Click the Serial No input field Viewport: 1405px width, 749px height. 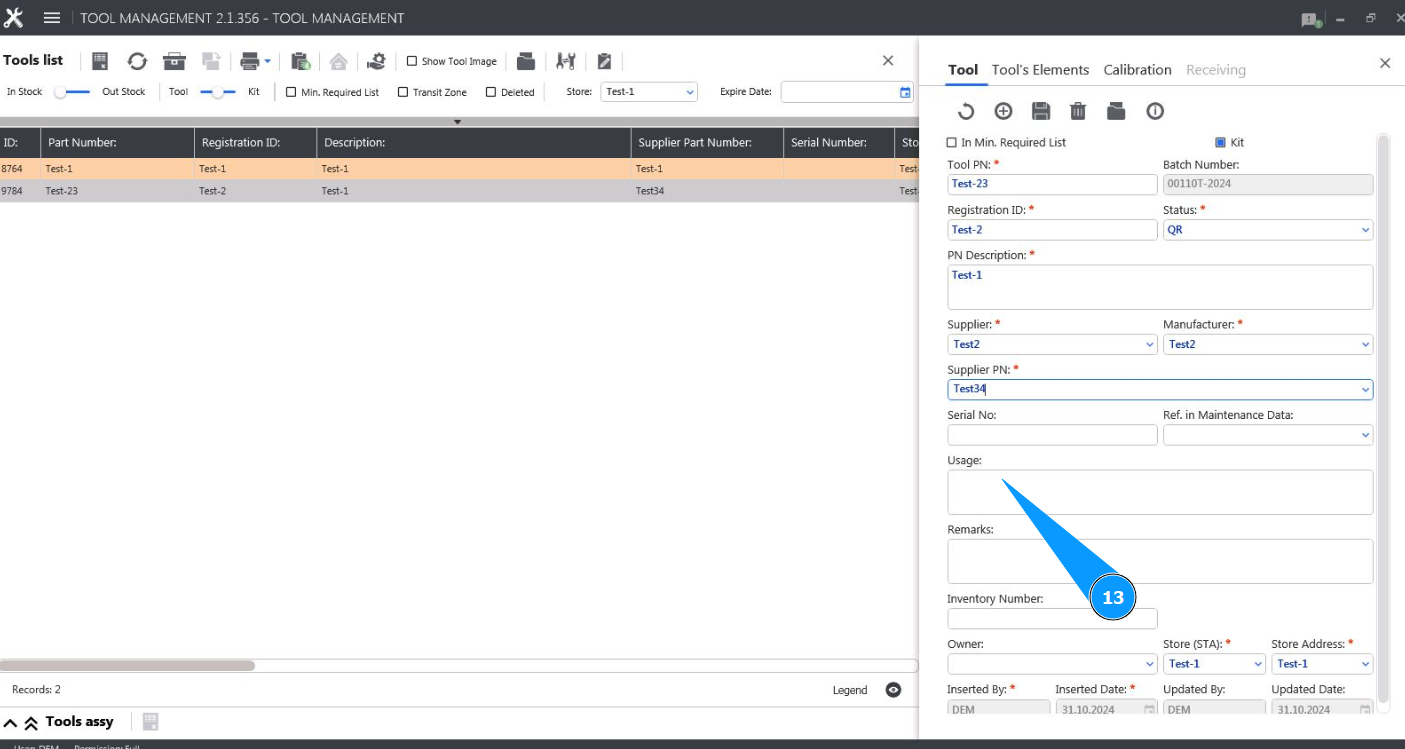click(x=1052, y=435)
